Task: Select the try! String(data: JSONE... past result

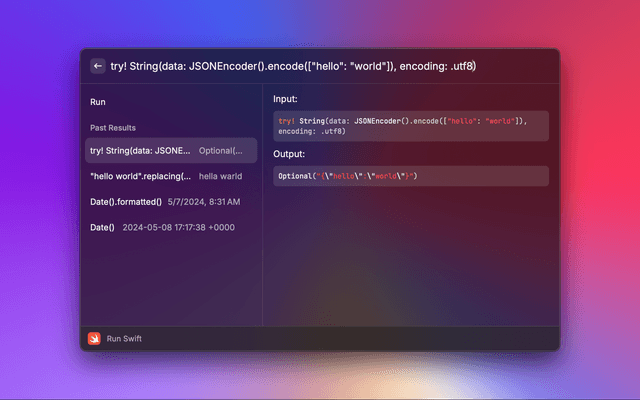Action: (140, 151)
